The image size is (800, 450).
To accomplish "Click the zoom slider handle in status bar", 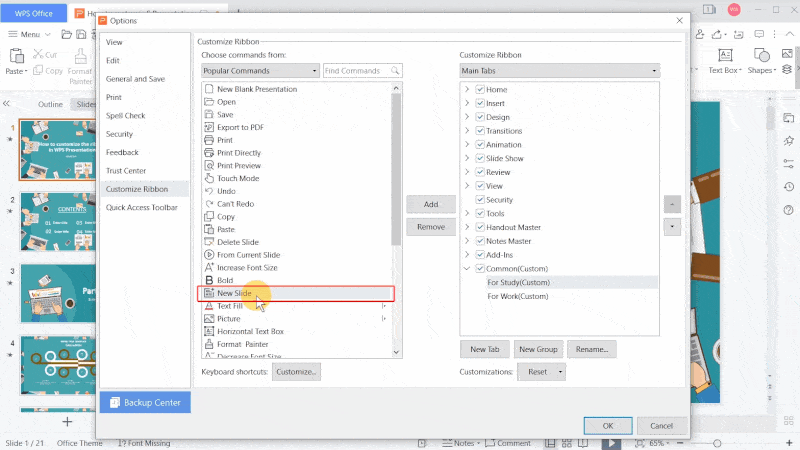I will pyautogui.click(x=717, y=443).
